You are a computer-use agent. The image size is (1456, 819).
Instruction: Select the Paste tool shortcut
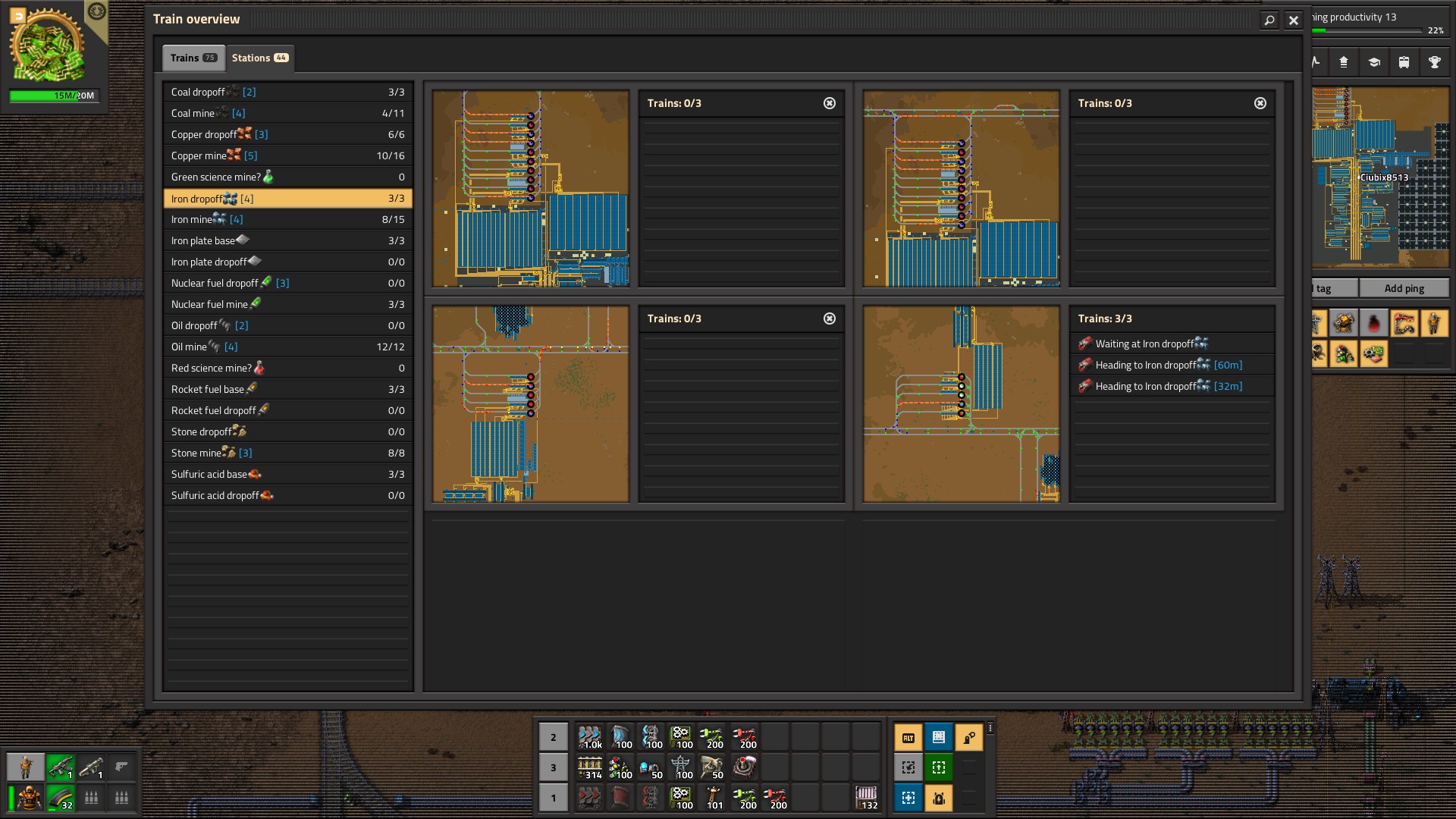[x=908, y=798]
